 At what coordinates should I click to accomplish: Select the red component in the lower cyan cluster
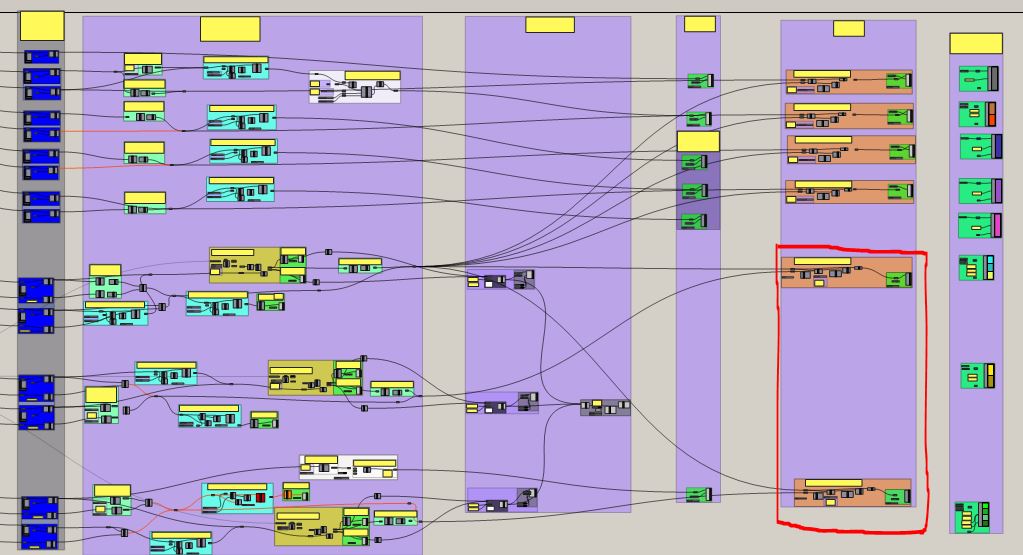coord(261,498)
